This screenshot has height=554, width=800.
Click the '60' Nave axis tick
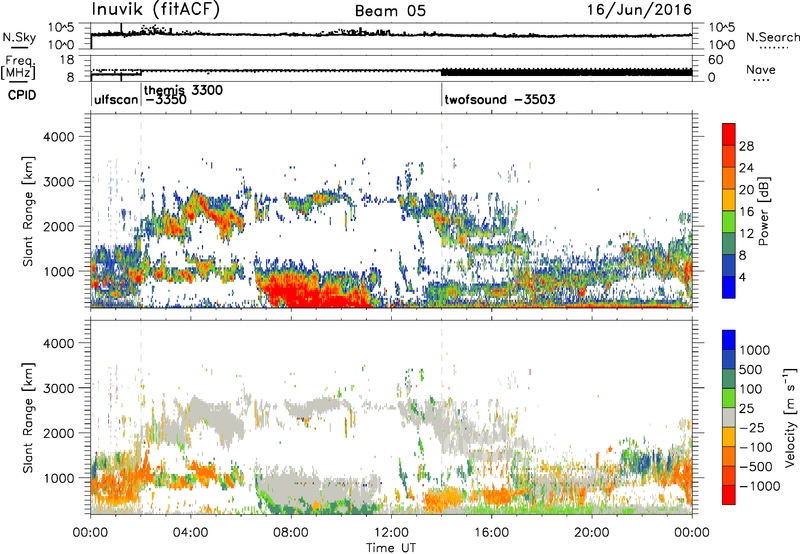click(715, 60)
